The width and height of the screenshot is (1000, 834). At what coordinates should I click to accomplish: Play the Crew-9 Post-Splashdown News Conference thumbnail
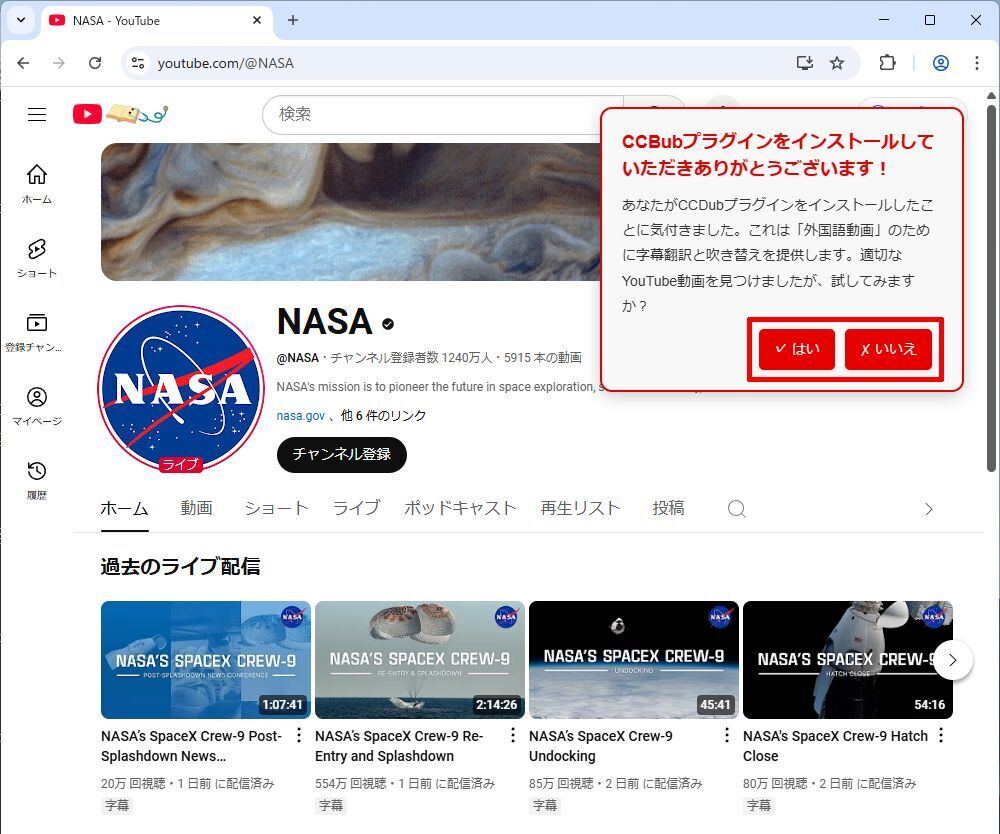[x=205, y=660]
